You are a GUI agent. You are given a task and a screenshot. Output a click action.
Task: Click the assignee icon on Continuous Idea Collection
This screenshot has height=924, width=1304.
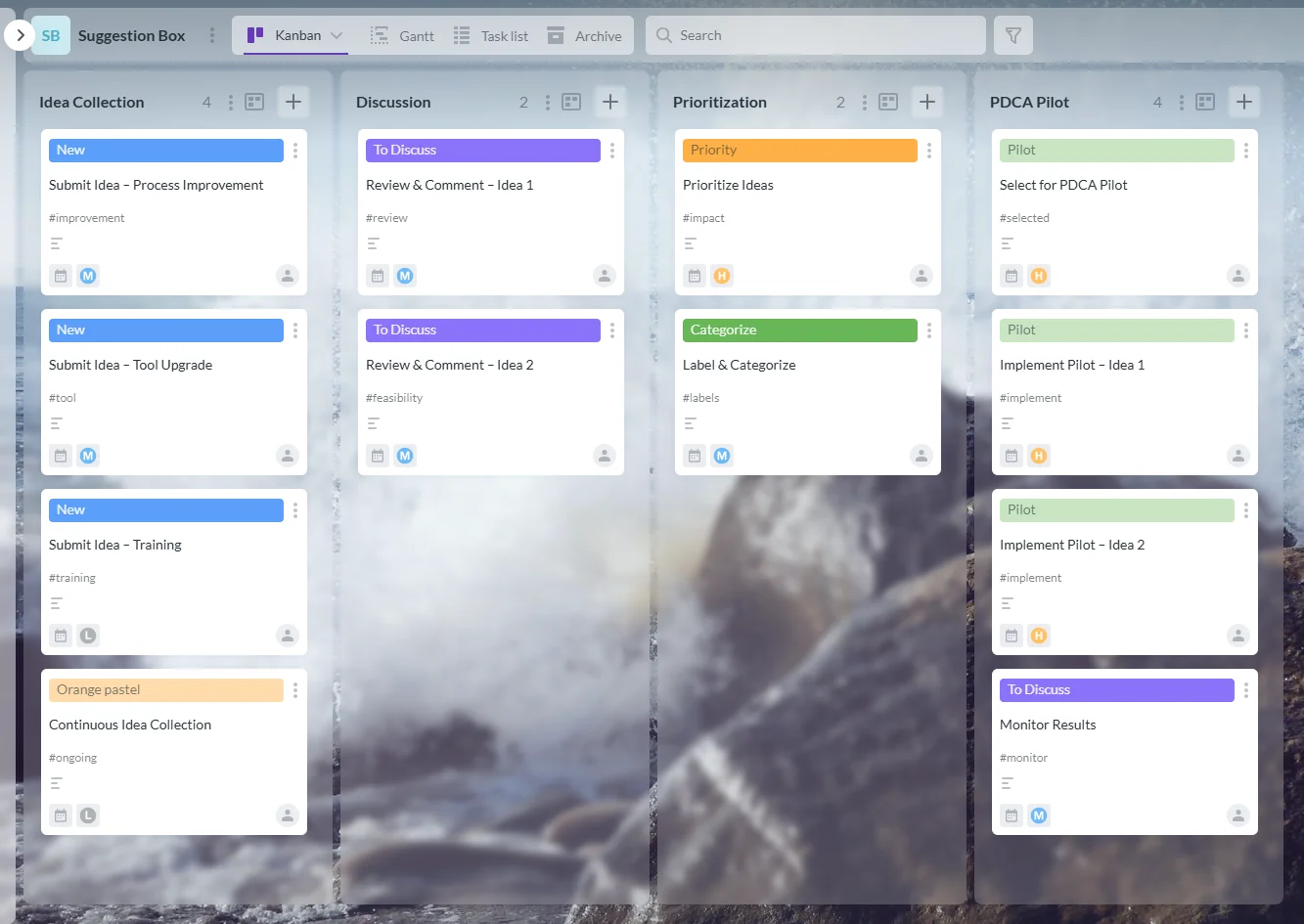tap(287, 814)
